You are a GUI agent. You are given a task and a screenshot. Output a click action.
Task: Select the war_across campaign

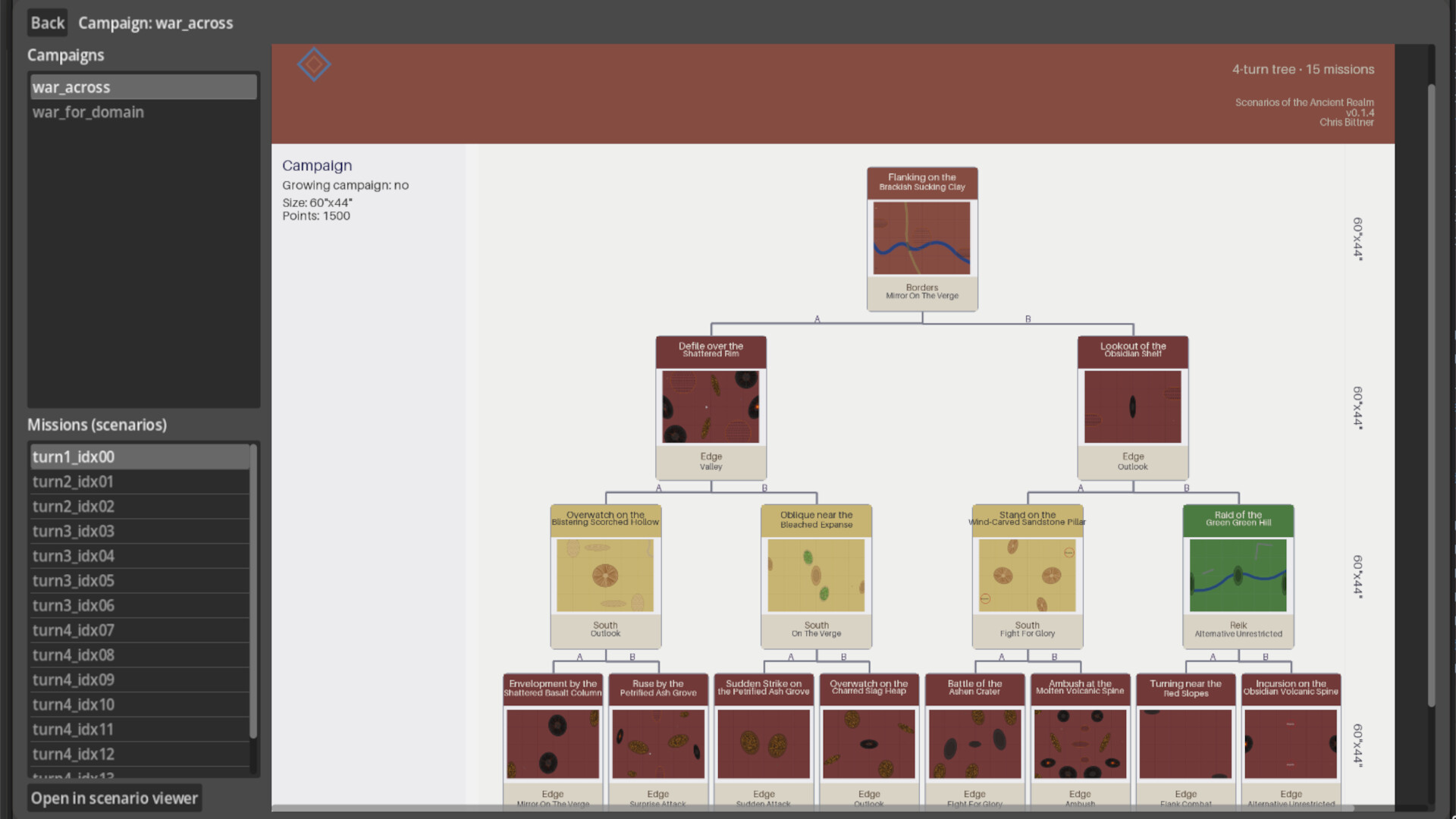point(71,87)
